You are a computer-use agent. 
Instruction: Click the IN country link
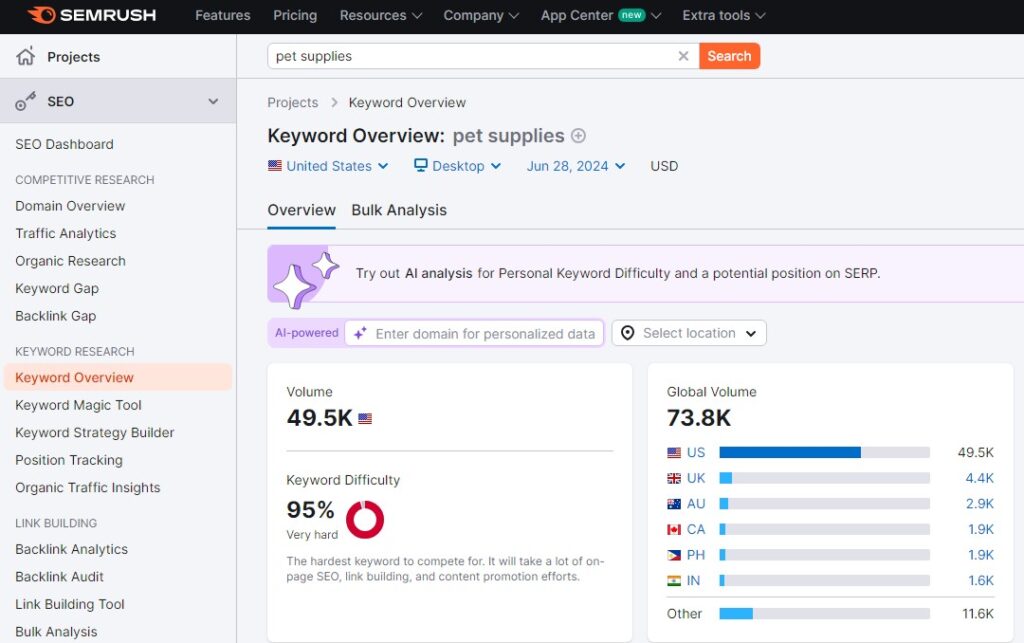(x=693, y=580)
